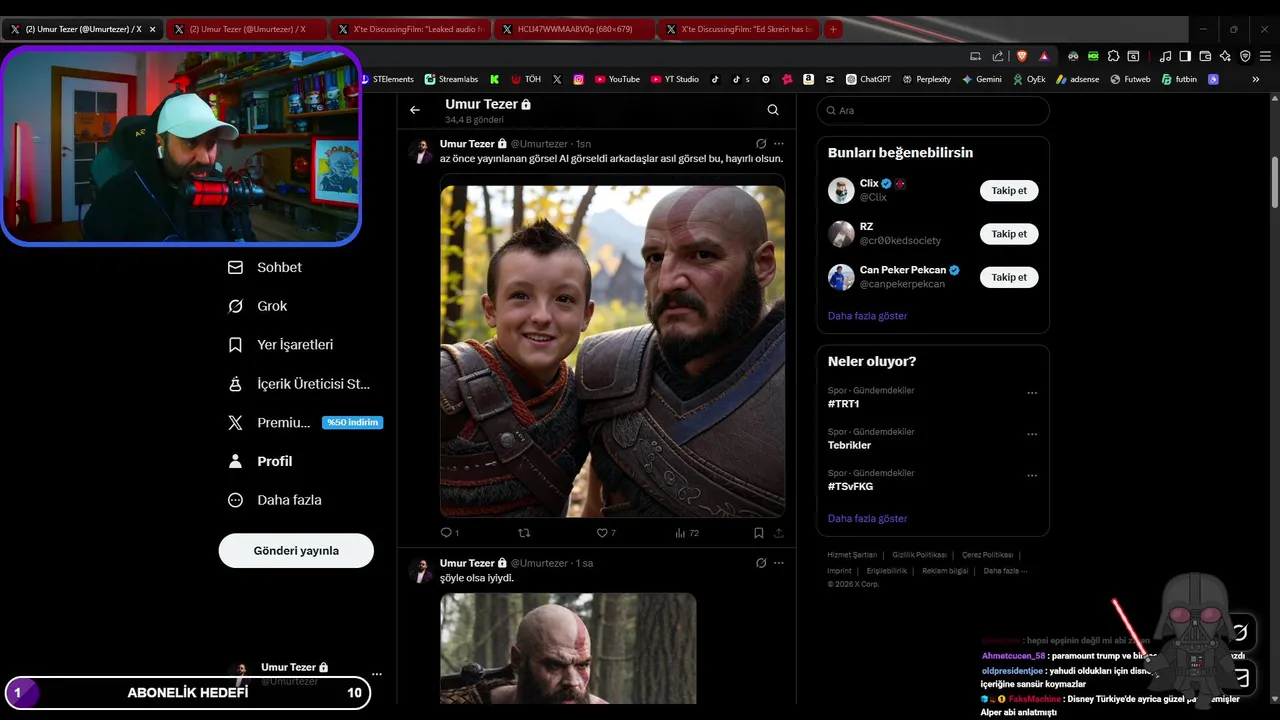
Task: Switch to Leaked audio DiscussingFilm tab
Action: point(411,29)
